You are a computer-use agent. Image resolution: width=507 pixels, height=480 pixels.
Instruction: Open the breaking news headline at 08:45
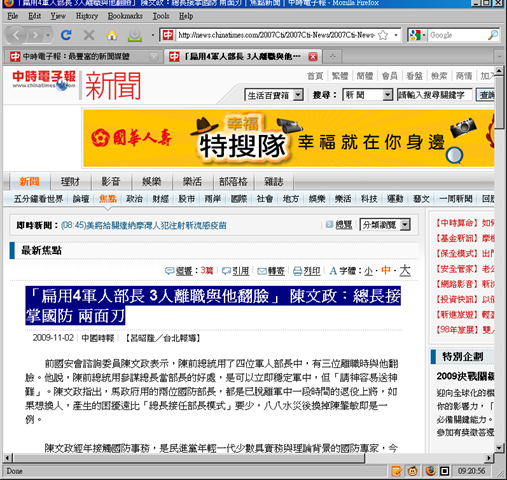143,225
